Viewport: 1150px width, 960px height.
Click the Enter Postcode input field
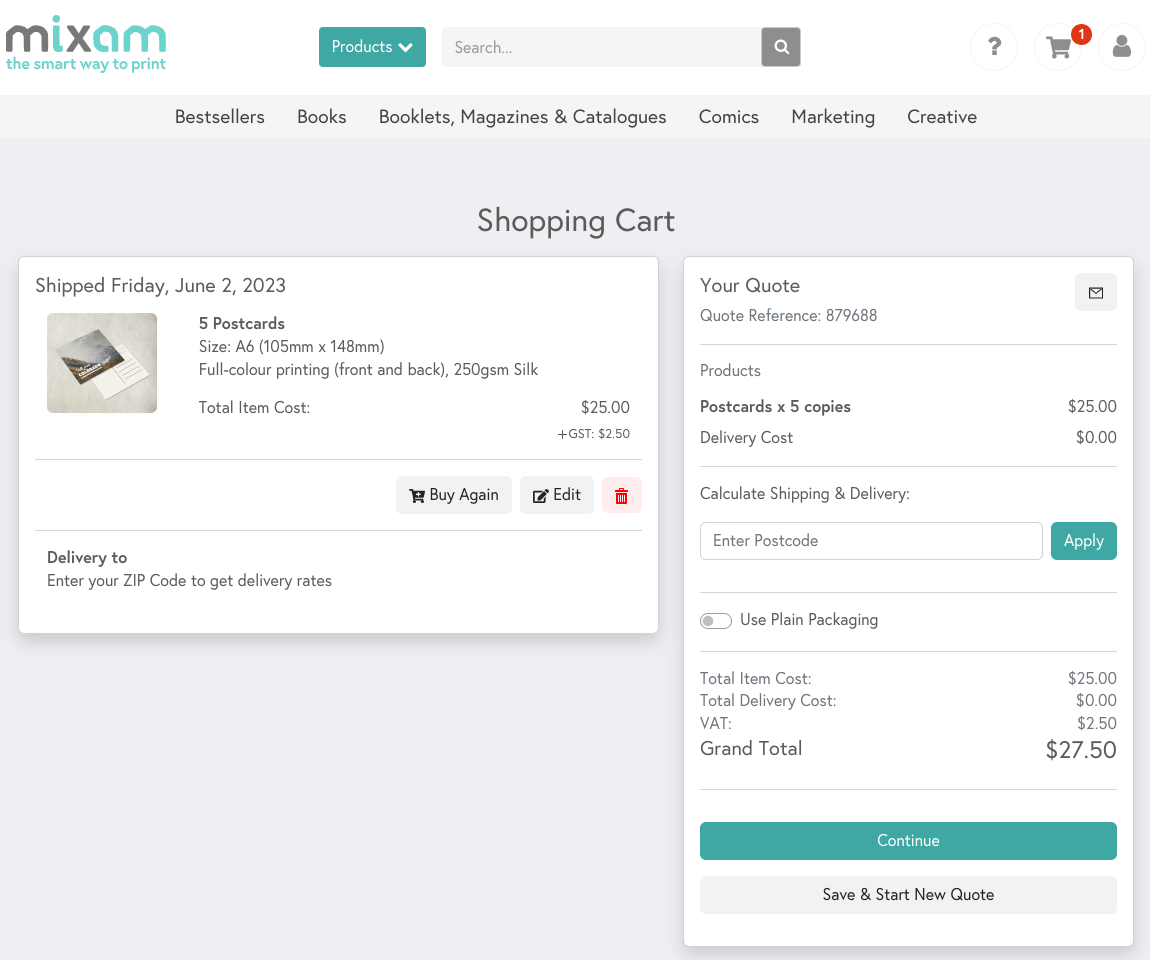pyautogui.click(x=870, y=541)
